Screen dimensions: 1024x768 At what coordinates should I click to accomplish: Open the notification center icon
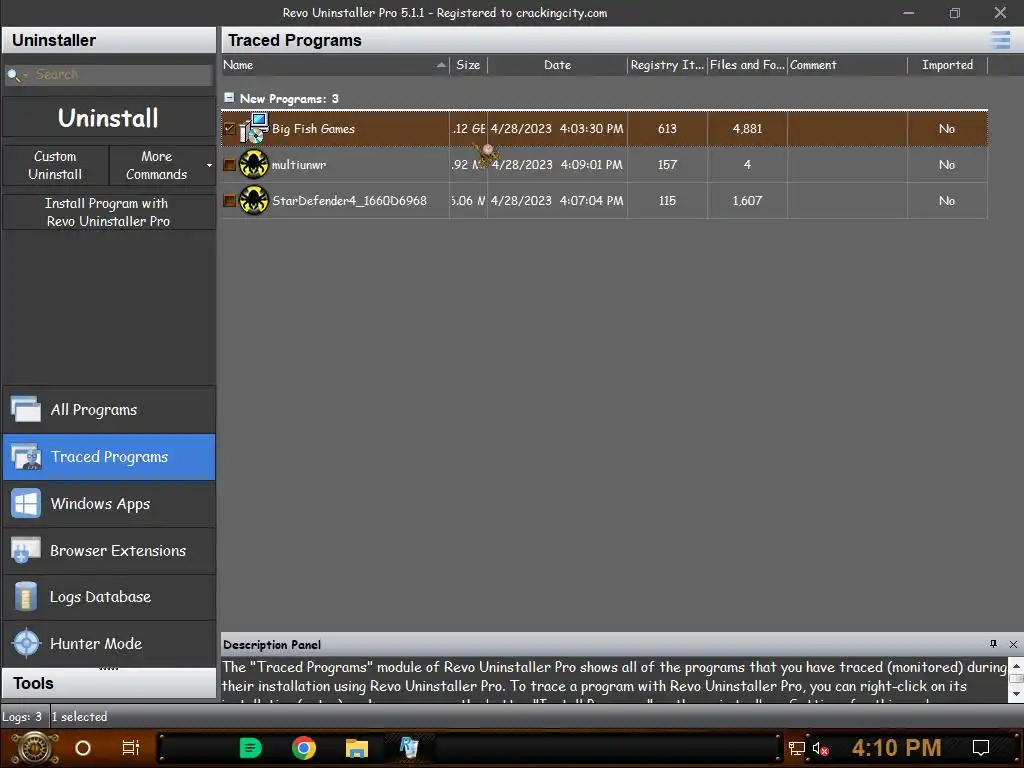(x=981, y=748)
